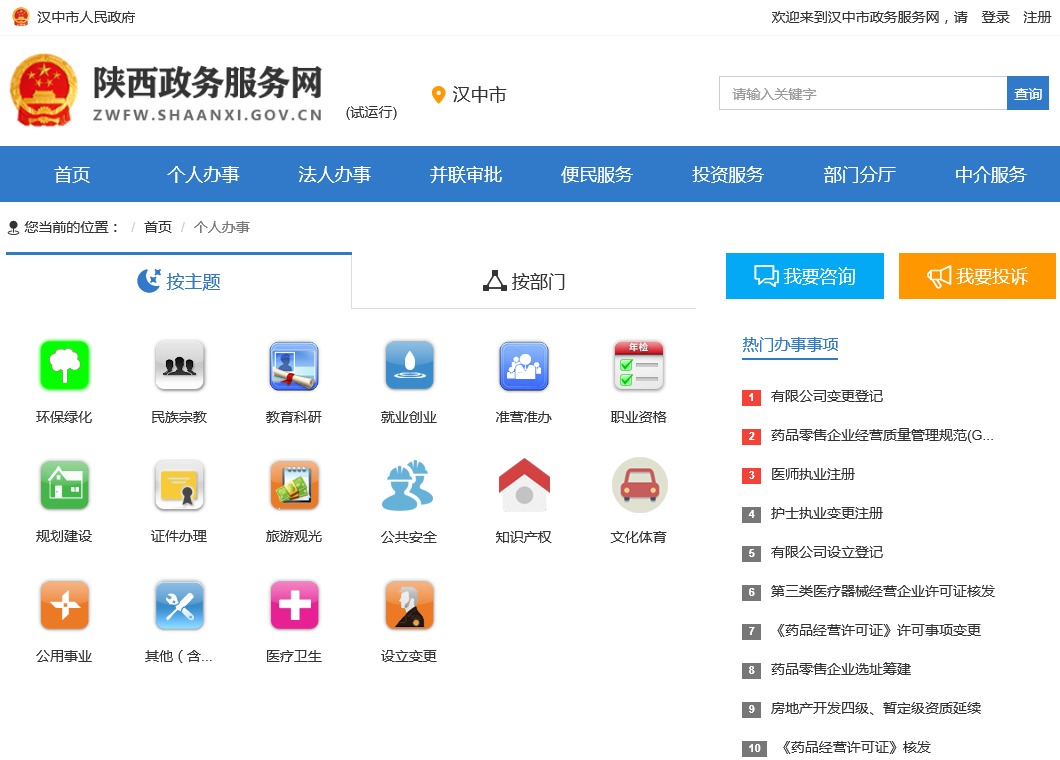
Task: Focus the 请输入关键字 search field
Action: pos(862,94)
